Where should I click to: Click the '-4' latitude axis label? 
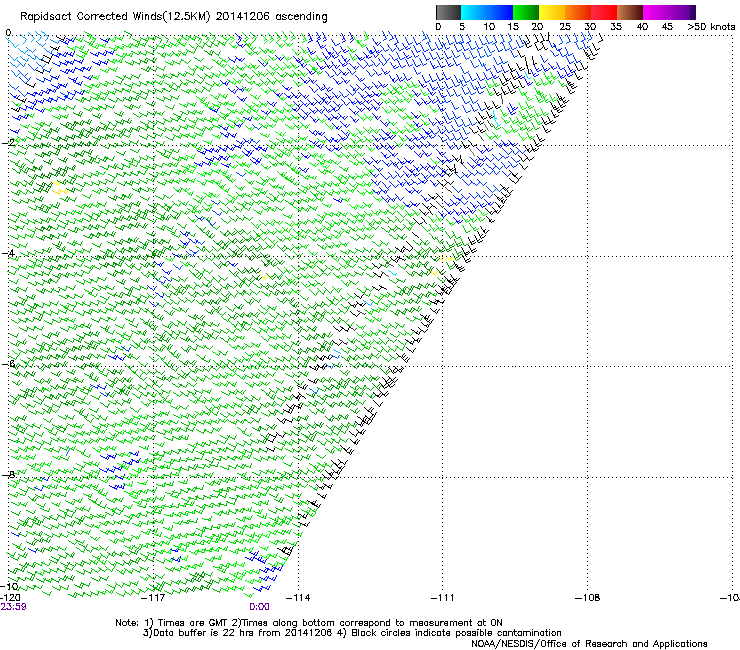(8, 253)
